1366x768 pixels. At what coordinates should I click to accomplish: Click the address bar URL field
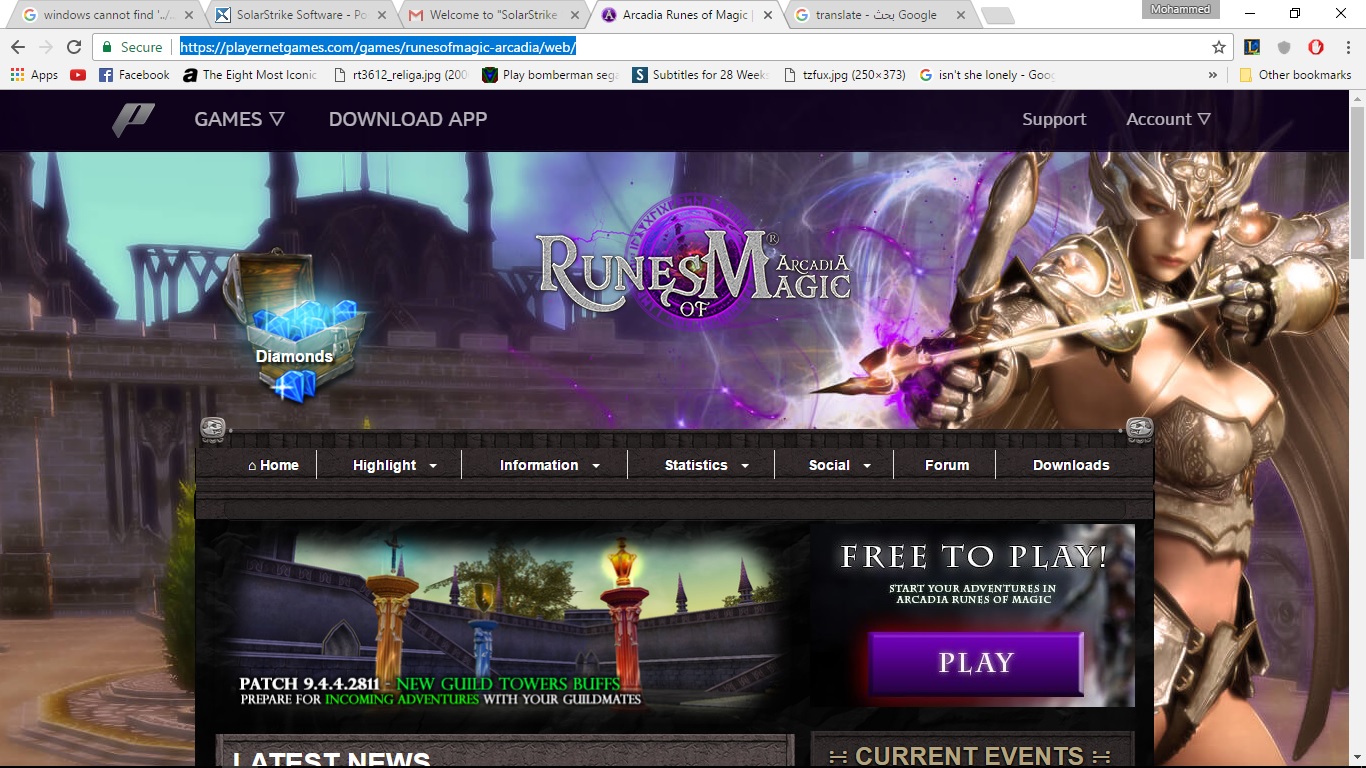click(x=690, y=47)
